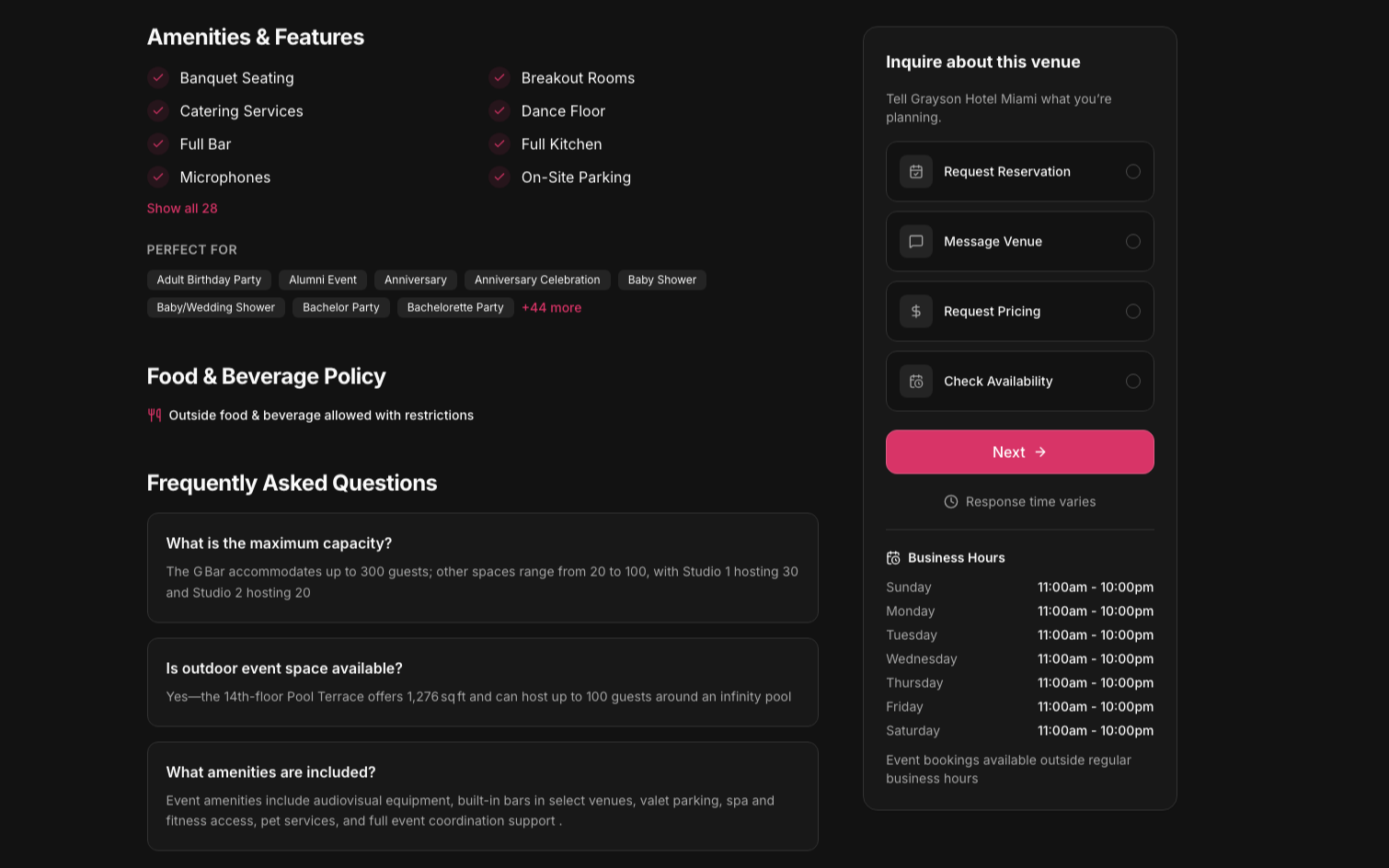This screenshot has height=868, width=1389.
Task: Select the Baby Shower tag
Action: pos(662,280)
